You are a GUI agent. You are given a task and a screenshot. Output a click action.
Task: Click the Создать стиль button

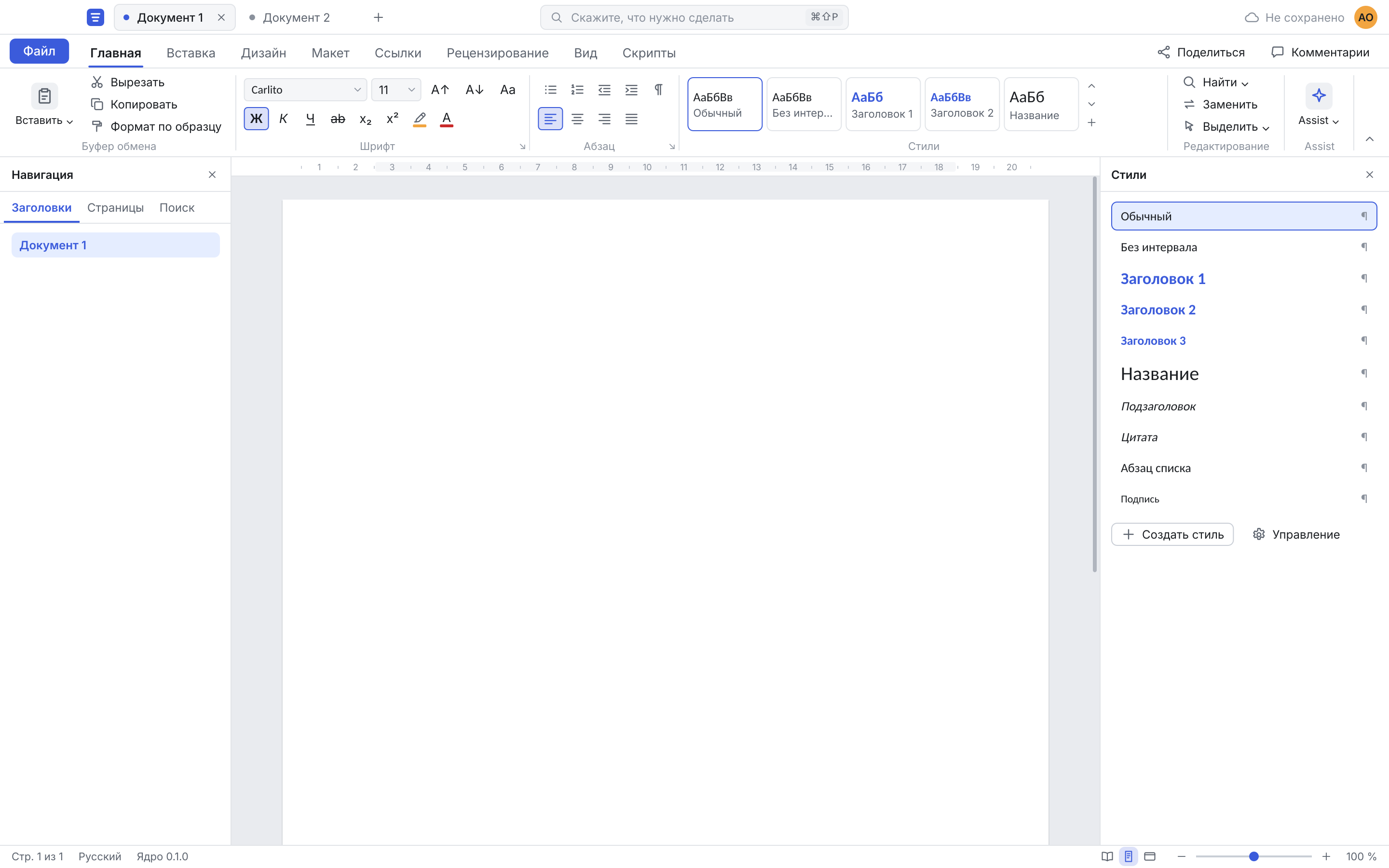pyautogui.click(x=1172, y=534)
